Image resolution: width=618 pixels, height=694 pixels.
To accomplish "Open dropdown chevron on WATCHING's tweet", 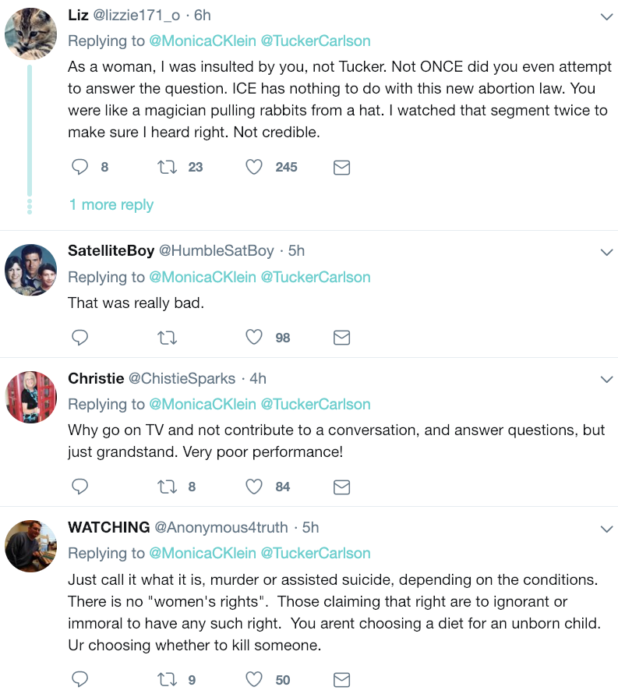I will pyautogui.click(x=605, y=527).
